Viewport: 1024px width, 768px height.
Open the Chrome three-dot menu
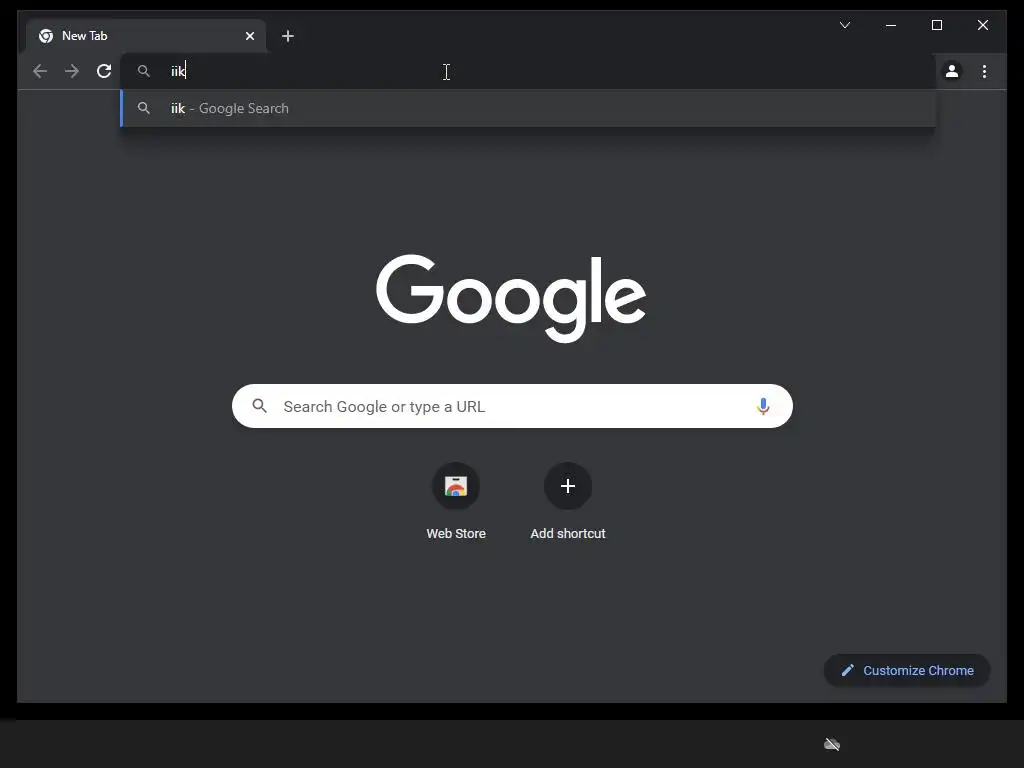pos(984,71)
